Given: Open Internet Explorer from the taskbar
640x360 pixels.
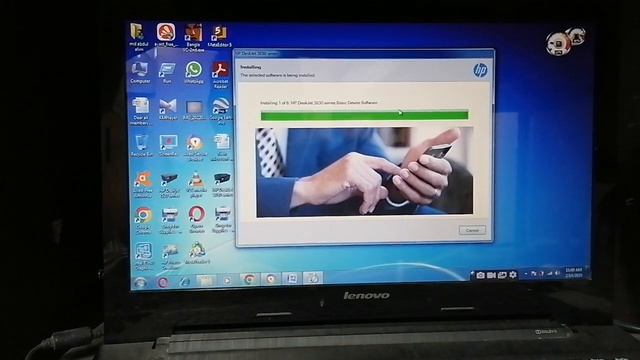Looking at the screenshot, I should point(185,281).
